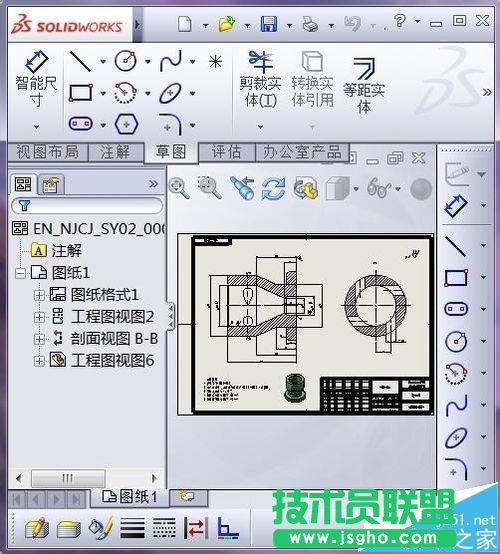500x554 pixels.
Task: Select the Sketch Fillet tool in ribbon
Action: (171, 124)
